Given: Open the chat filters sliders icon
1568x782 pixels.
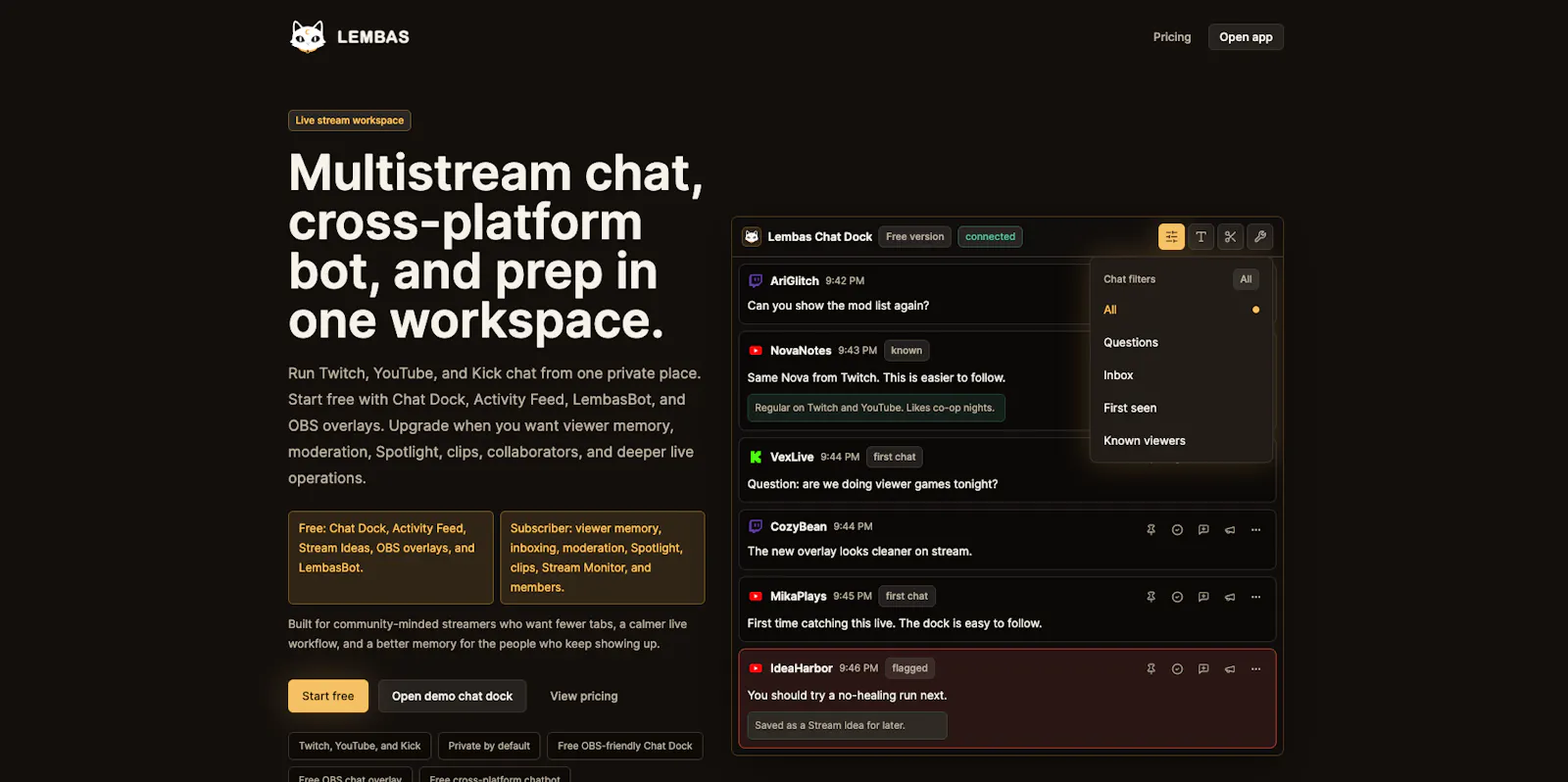Looking at the screenshot, I should 1171,236.
